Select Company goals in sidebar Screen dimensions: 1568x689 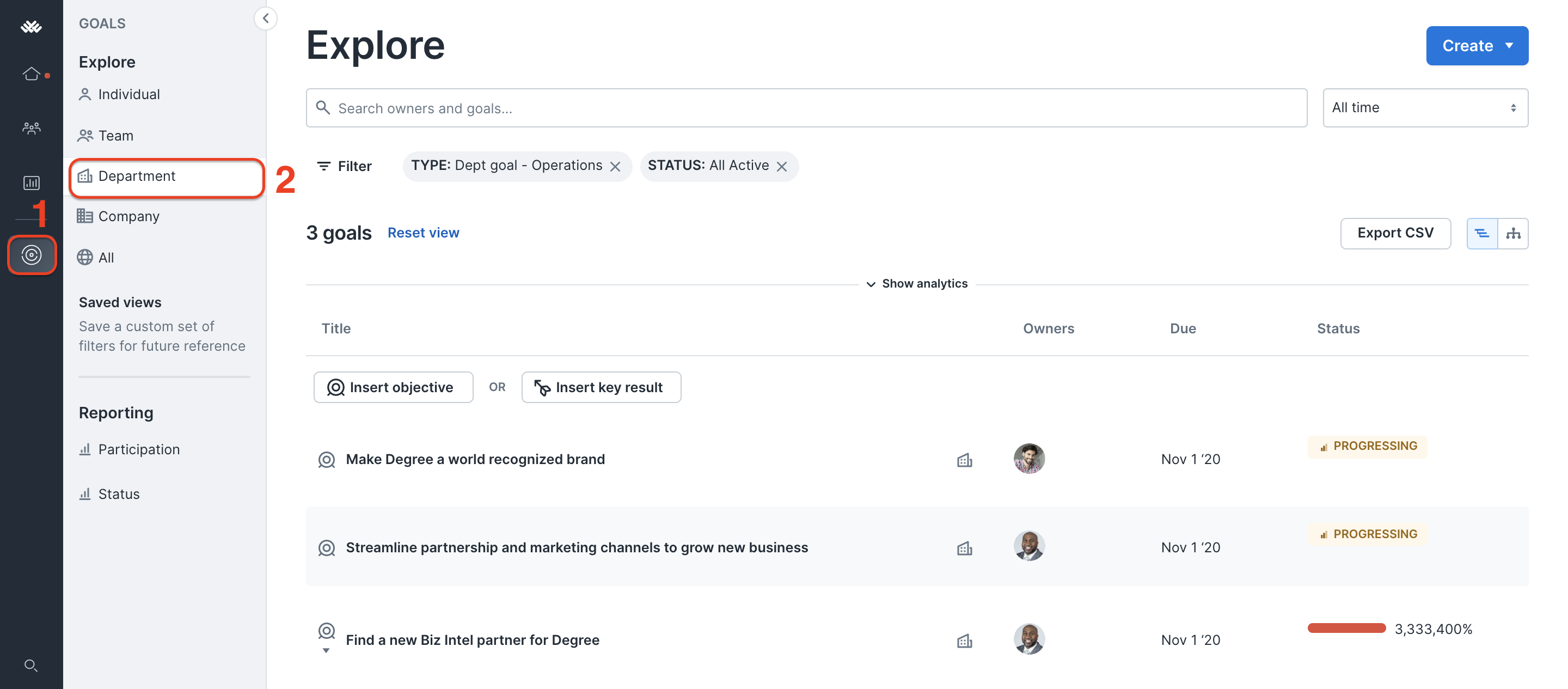(x=119, y=216)
